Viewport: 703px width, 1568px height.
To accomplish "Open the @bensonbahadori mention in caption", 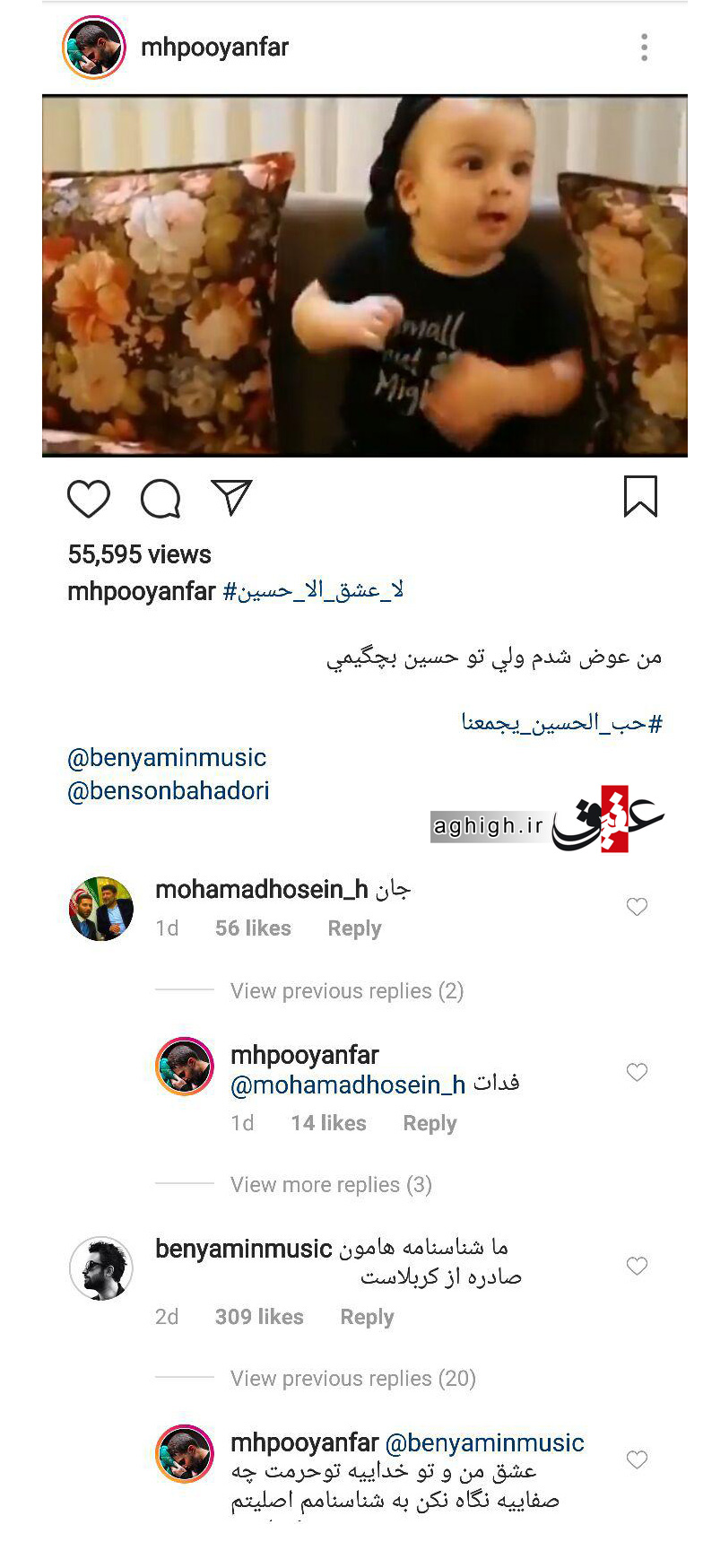I will pos(169,790).
